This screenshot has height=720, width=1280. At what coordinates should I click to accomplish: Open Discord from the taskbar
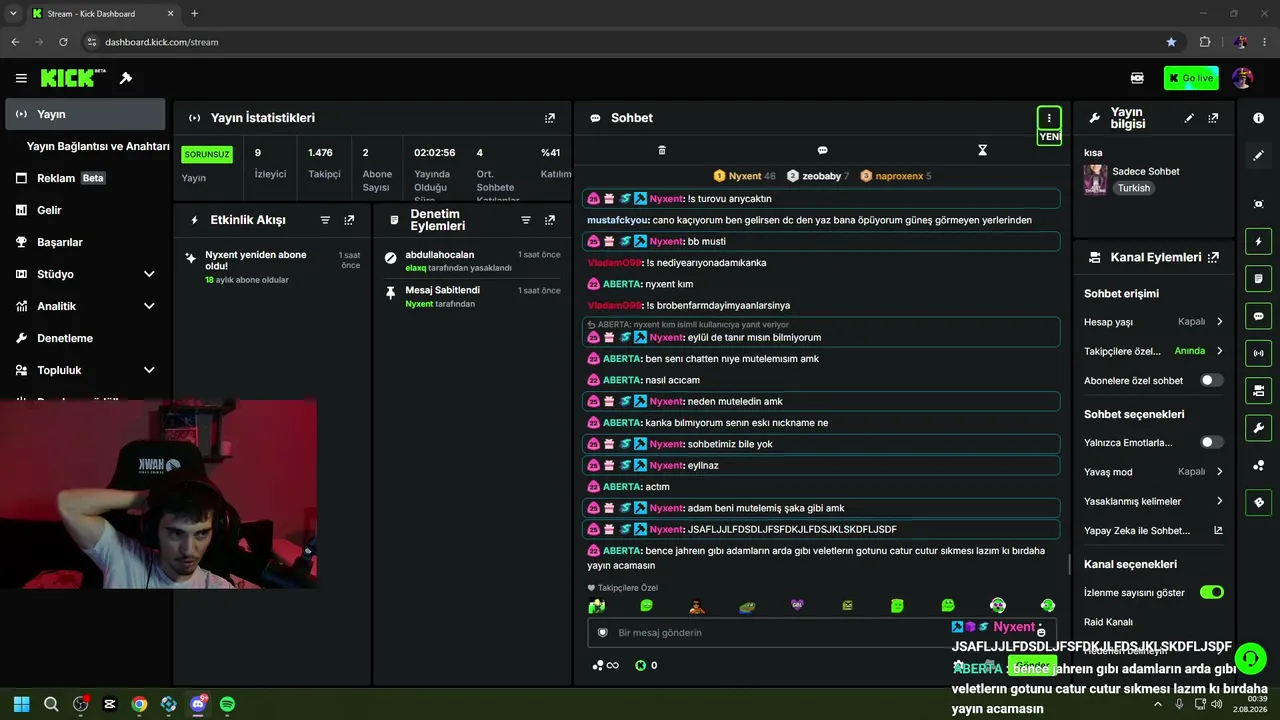pos(198,704)
